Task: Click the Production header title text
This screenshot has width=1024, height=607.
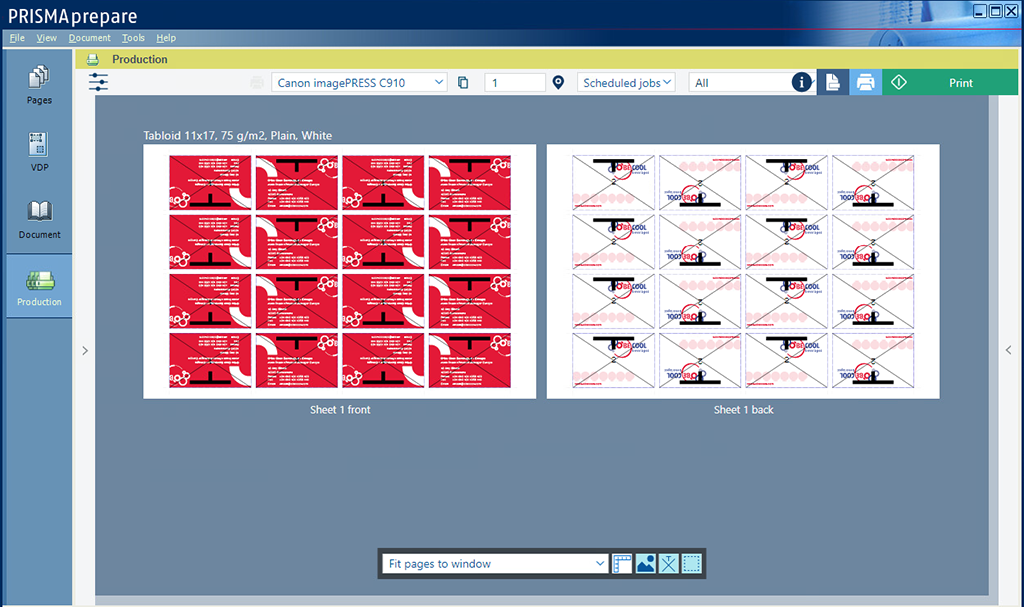Action: click(140, 59)
